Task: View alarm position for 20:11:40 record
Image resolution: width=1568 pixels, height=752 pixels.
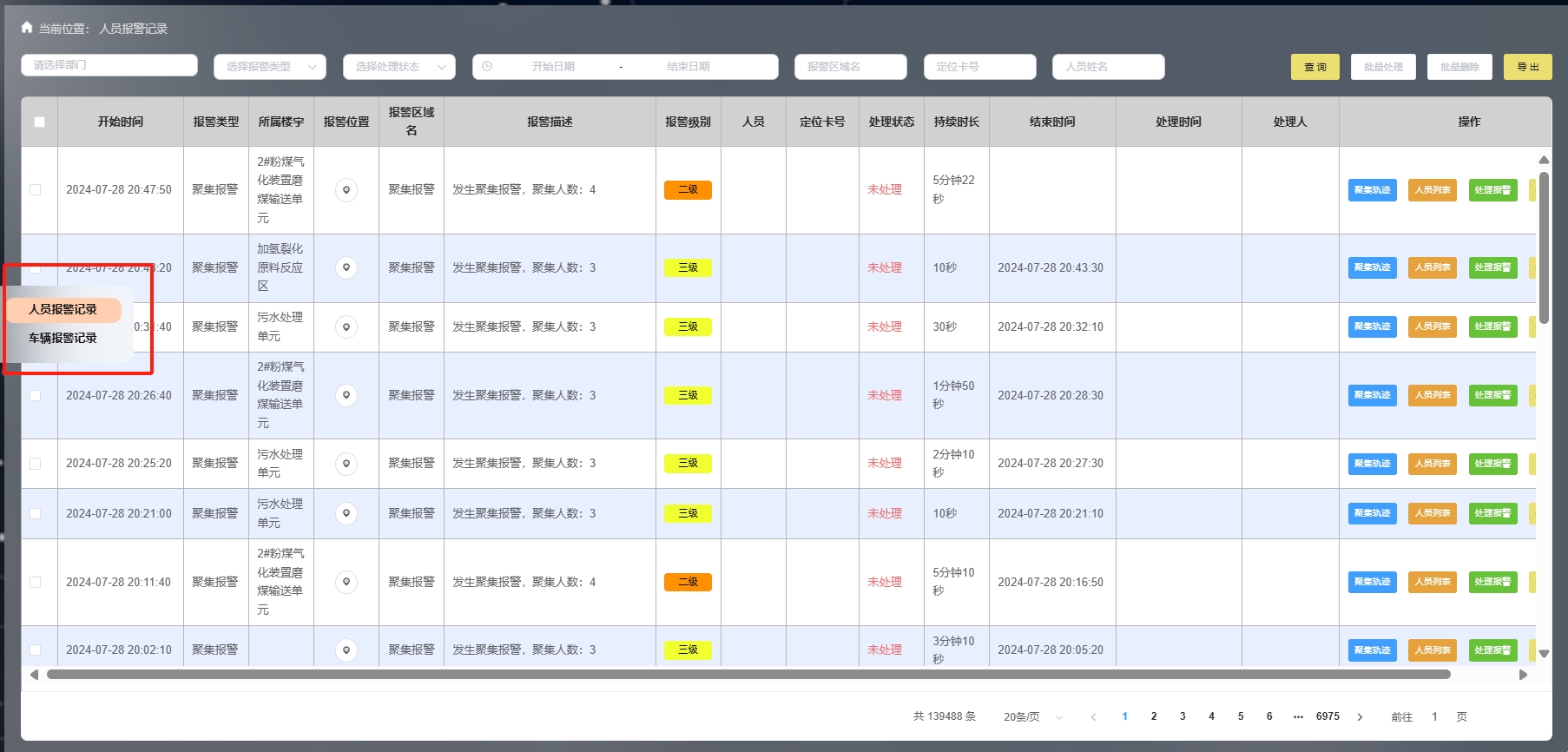Action: coord(346,583)
